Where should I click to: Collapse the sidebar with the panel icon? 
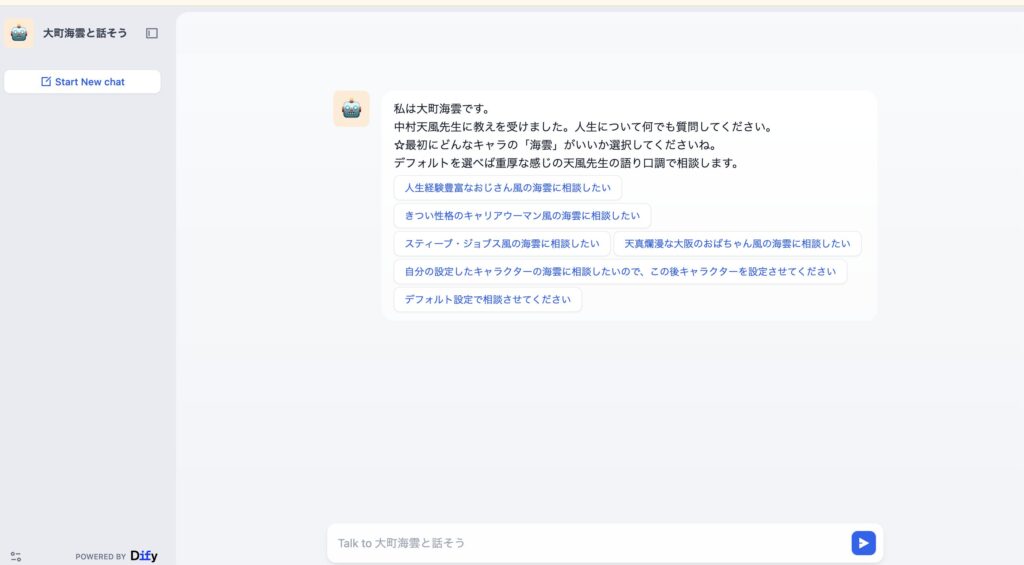point(152,33)
